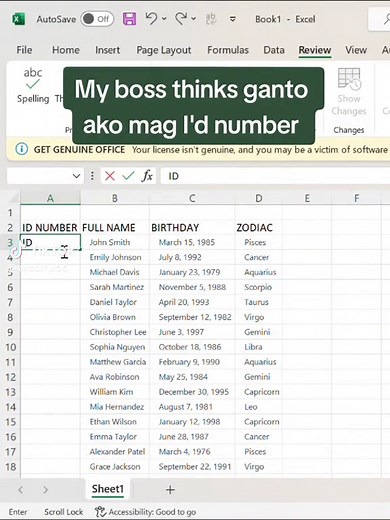Click the GET GENUINE OFFICE message
The height and width of the screenshot is (520, 390).
(79, 150)
